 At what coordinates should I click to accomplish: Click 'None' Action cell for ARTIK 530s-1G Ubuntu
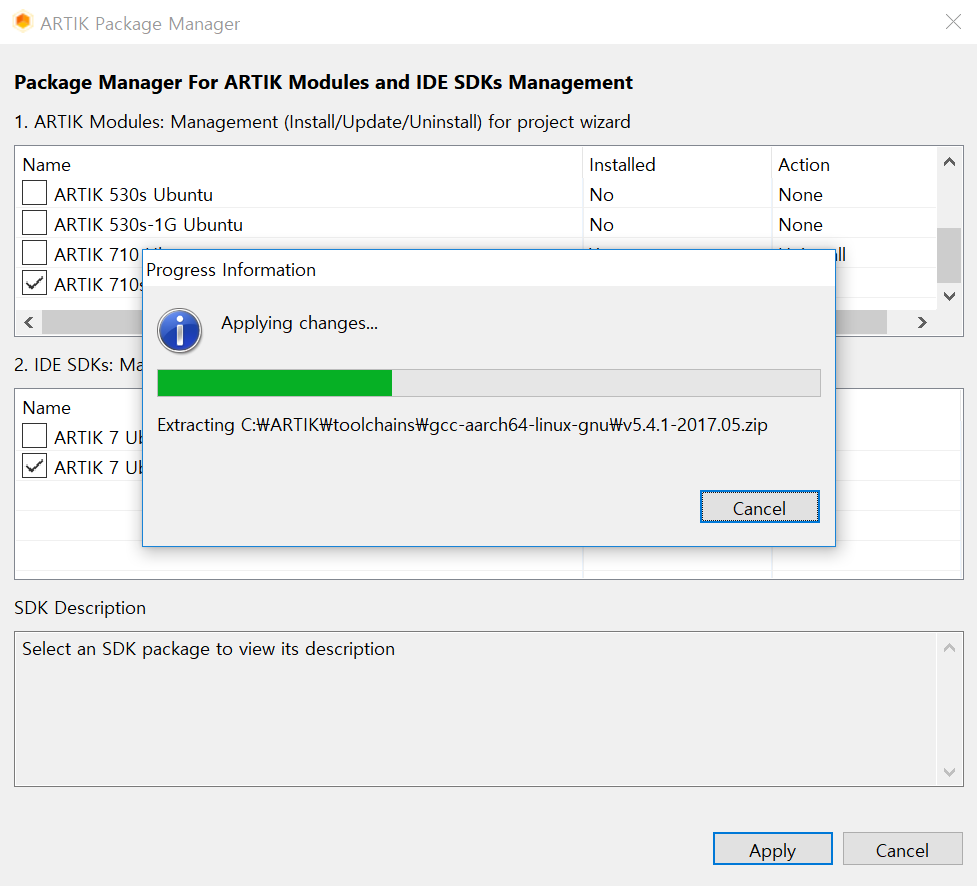801,224
